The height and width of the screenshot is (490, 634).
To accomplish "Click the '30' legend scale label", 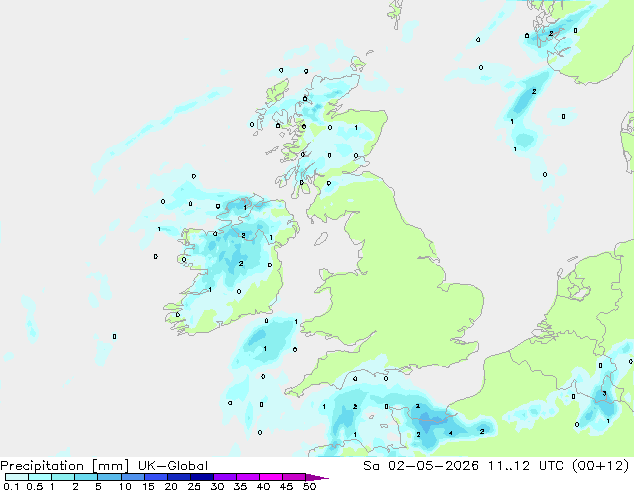I will 217,486.
